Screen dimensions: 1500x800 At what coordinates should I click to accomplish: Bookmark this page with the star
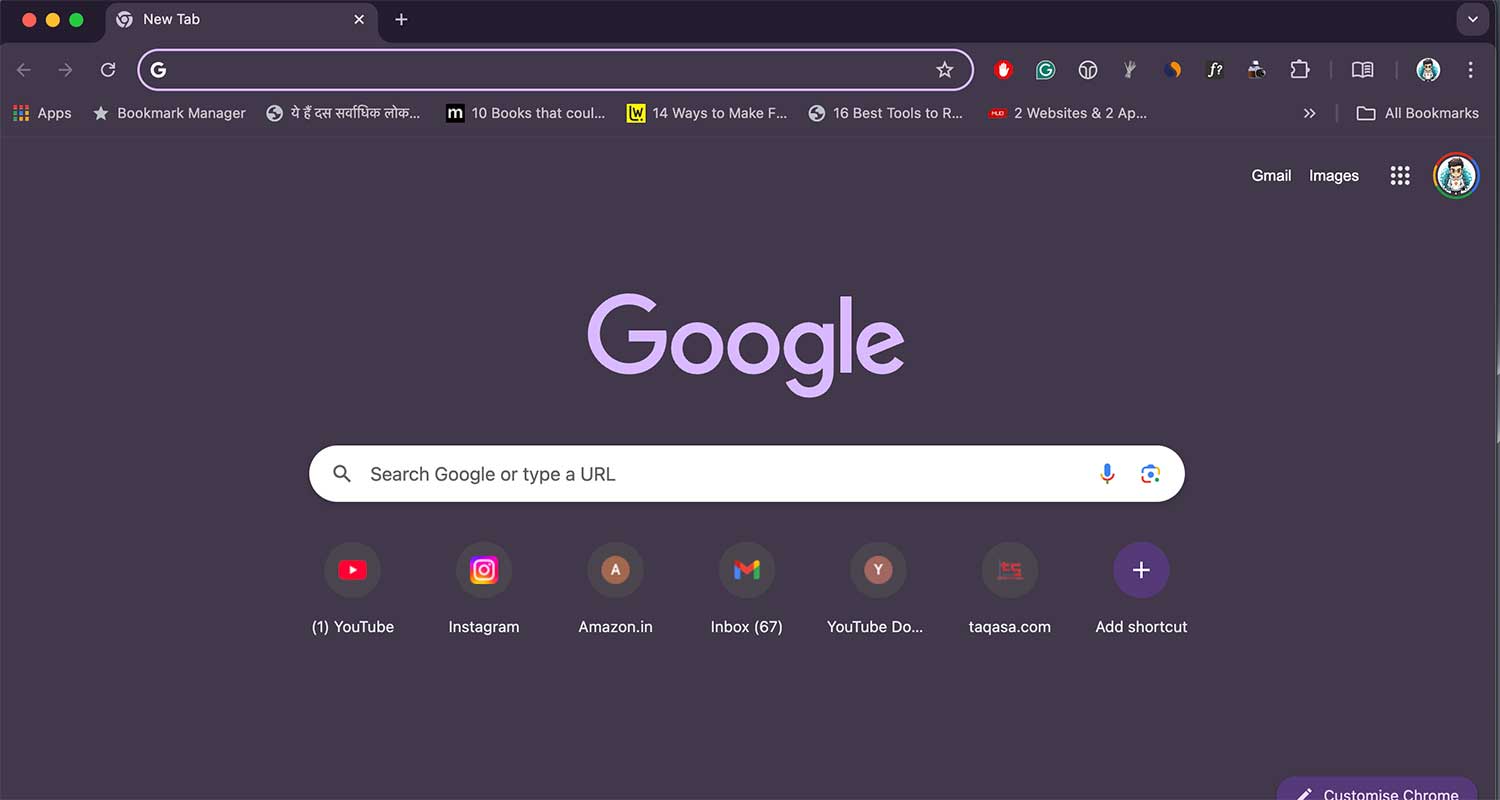945,70
